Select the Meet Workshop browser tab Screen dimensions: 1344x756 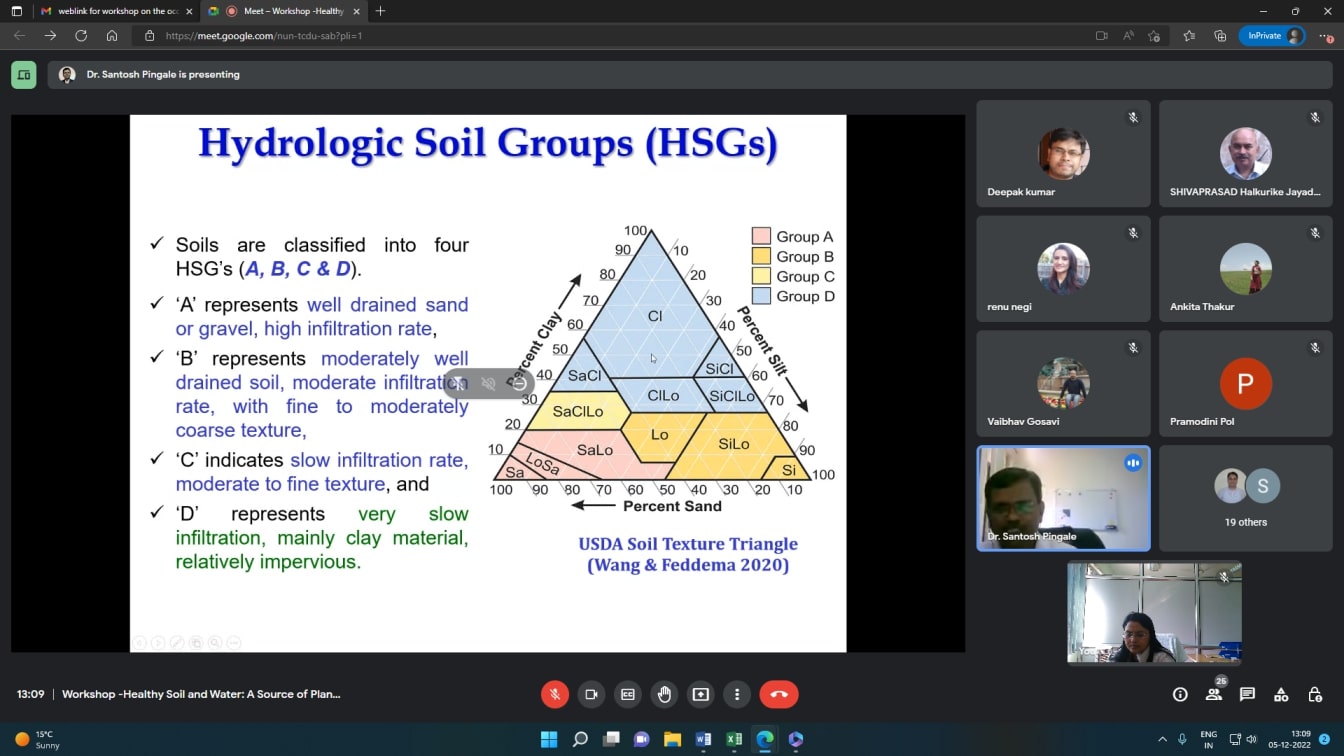tap(290, 11)
